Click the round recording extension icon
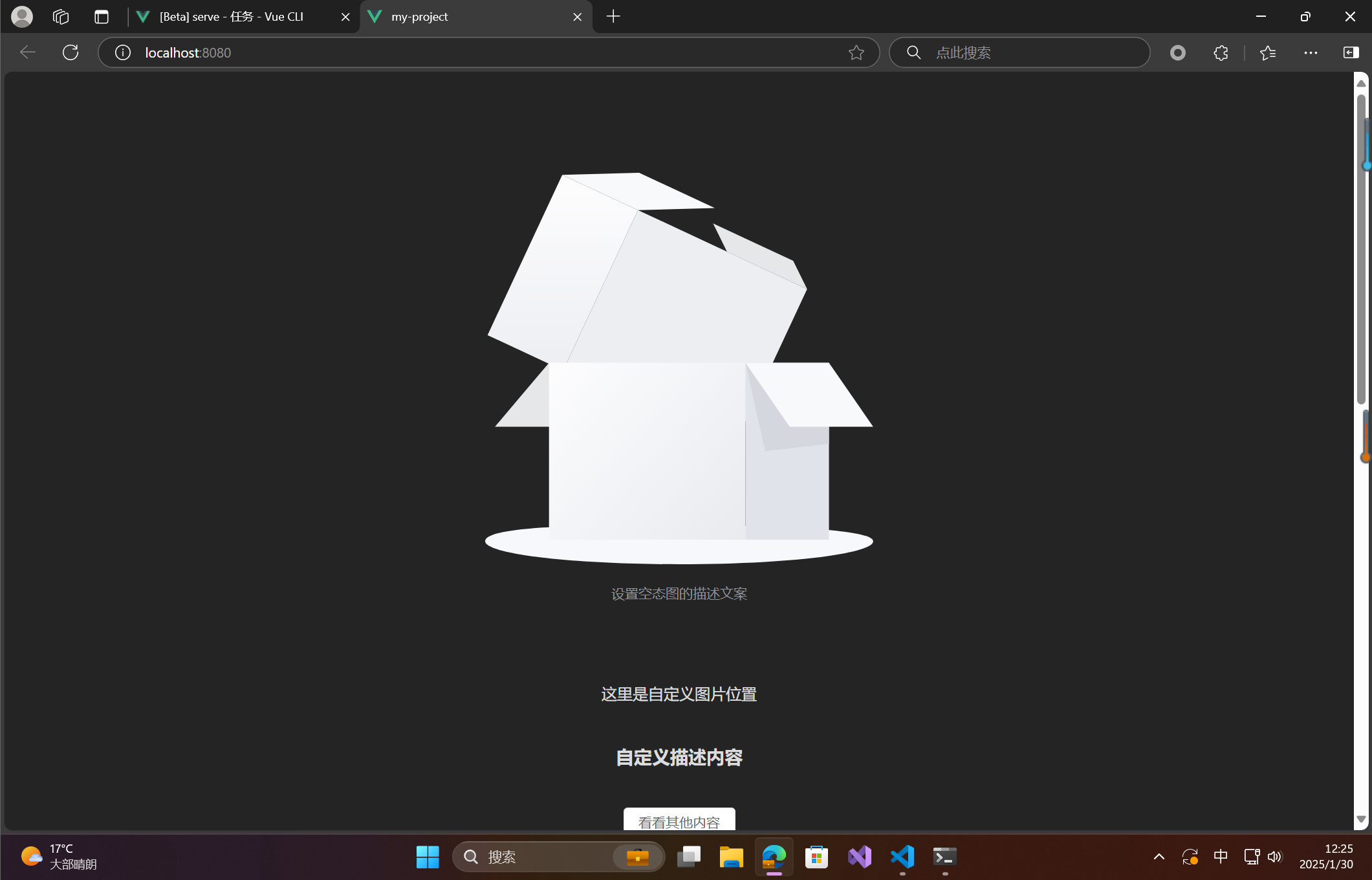Image resolution: width=1372 pixels, height=880 pixels. (x=1178, y=52)
